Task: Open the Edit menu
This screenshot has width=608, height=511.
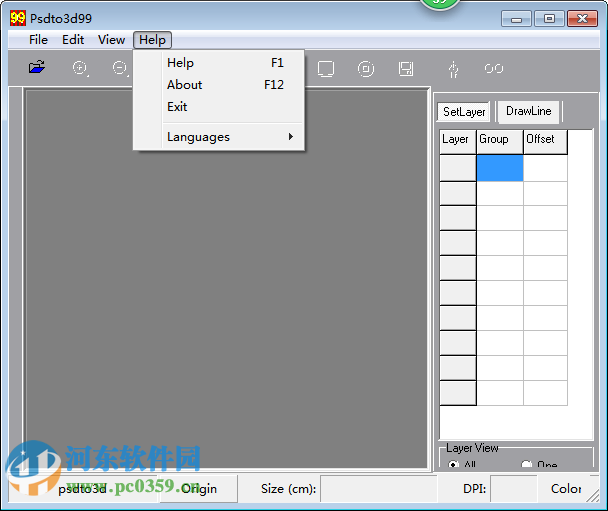Action: [73, 40]
